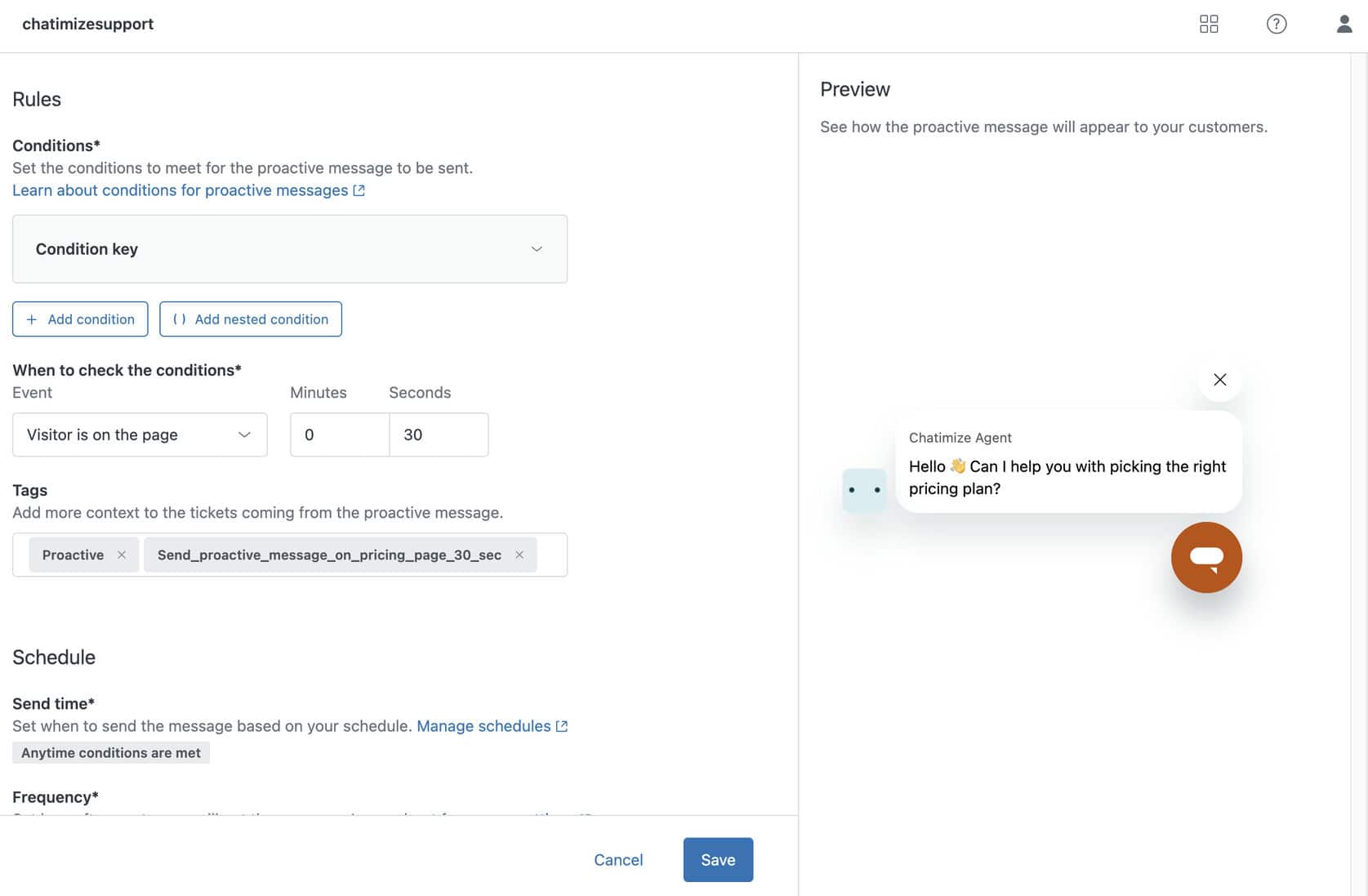
Task: Click the Chatimize agent avatar icon
Action: point(864,490)
